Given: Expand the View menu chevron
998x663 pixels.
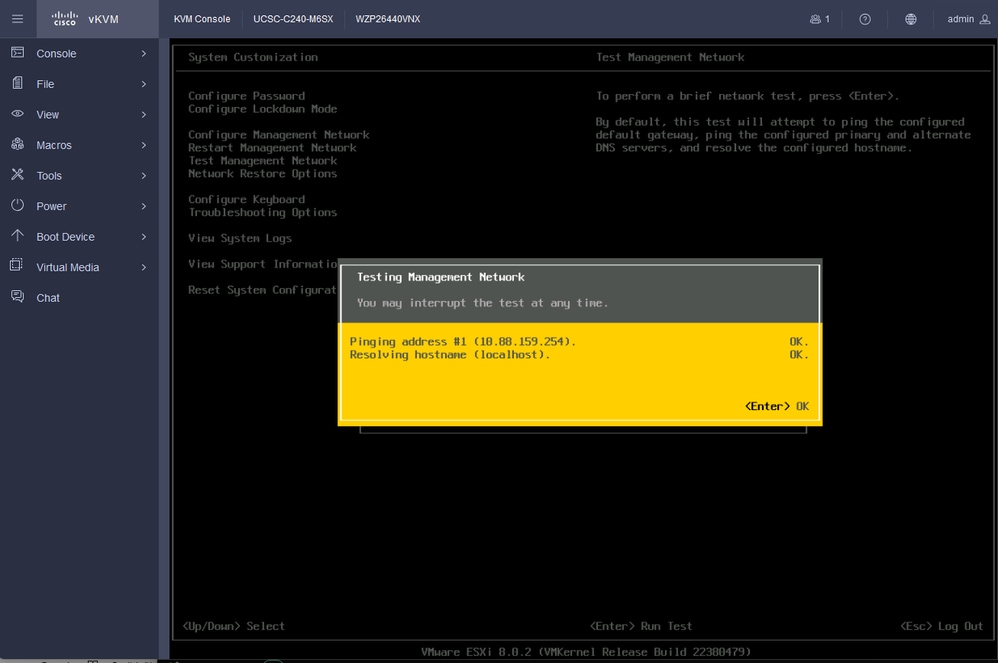Looking at the screenshot, I should tap(143, 115).
